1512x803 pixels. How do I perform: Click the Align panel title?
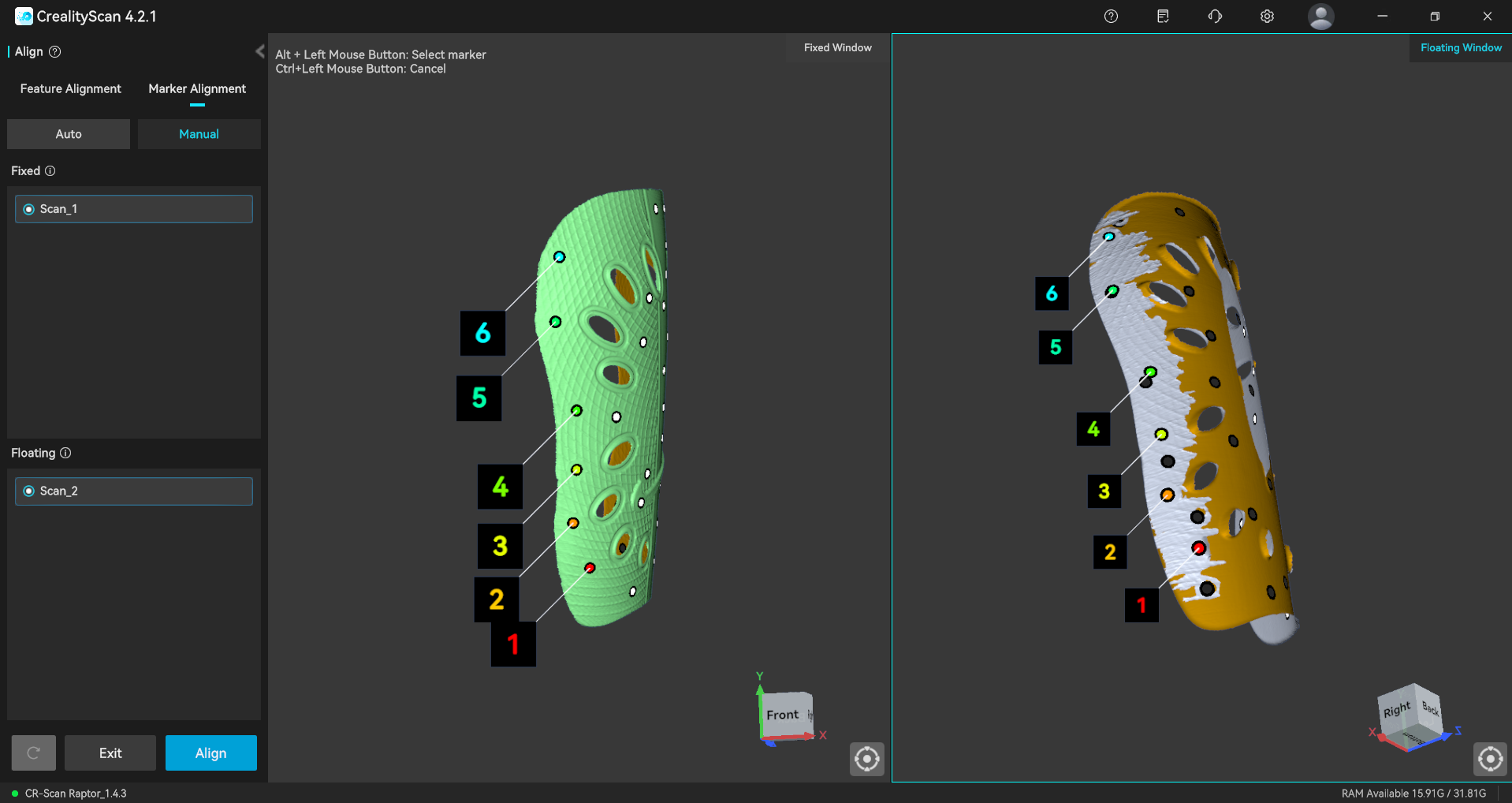(29, 52)
